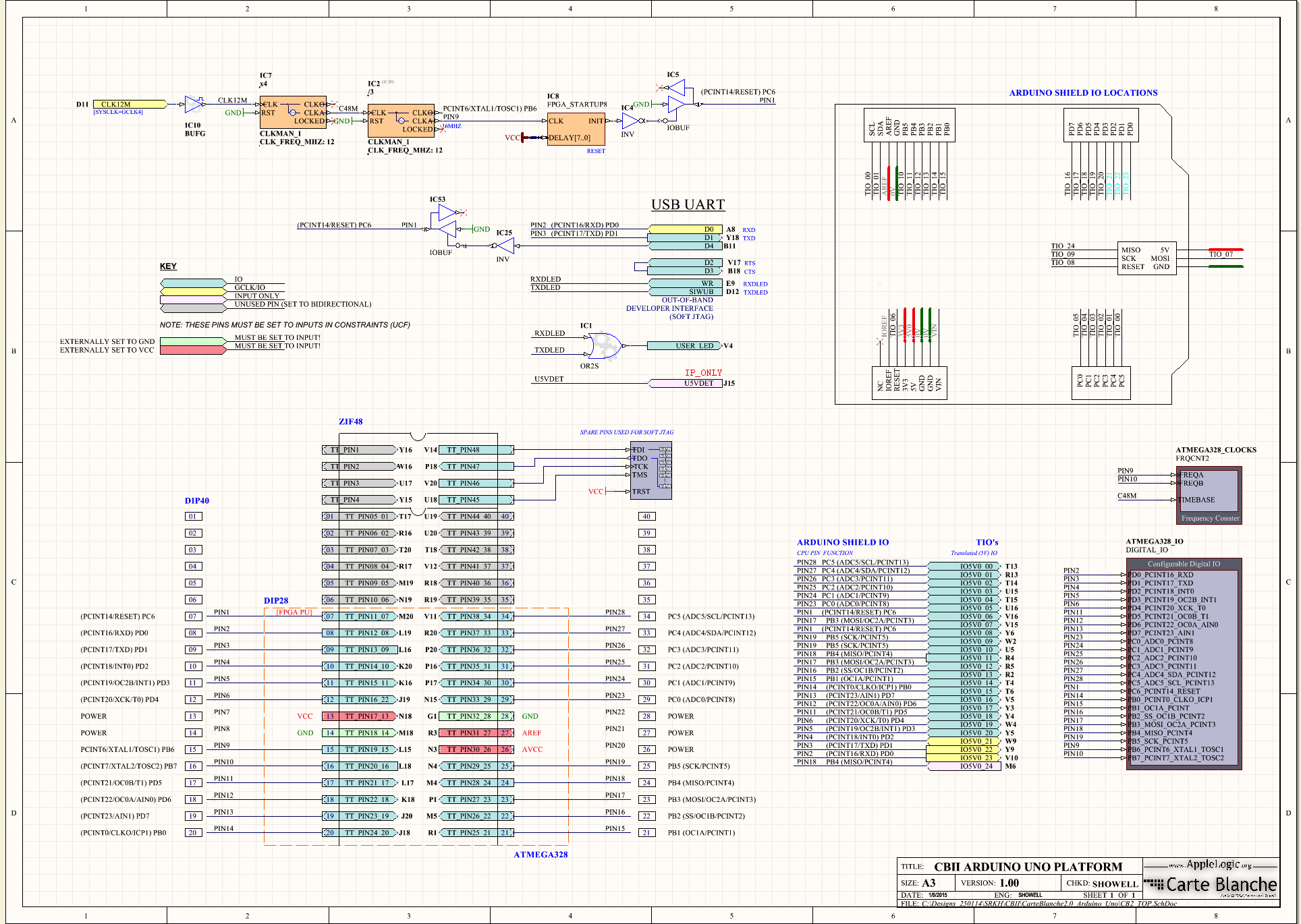Screen dimensions: 1301x924
Task: Click the yellow IO5V0_21 port
Action: [965, 741]
